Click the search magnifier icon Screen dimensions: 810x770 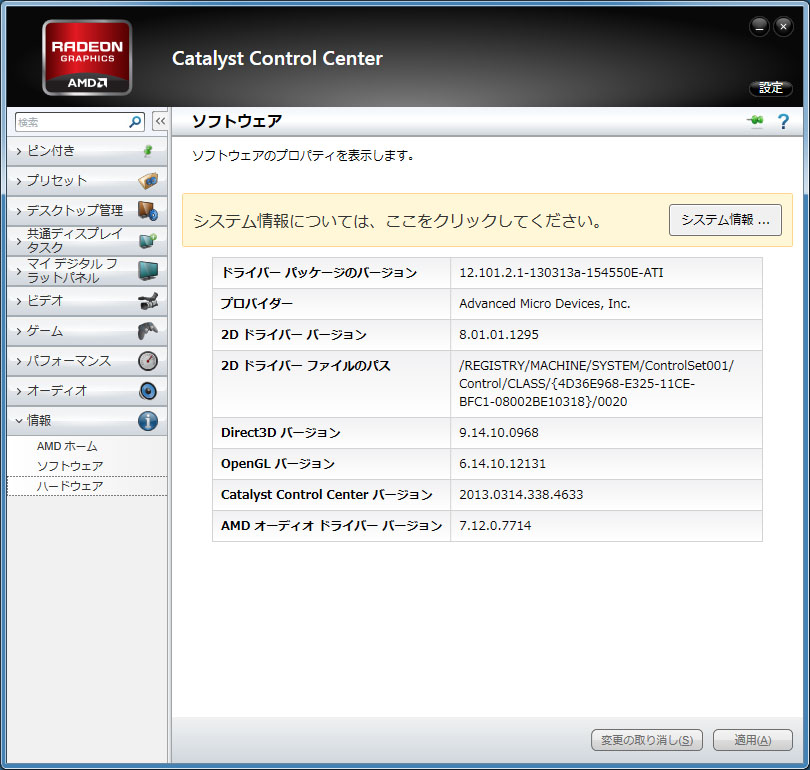click(136, 122)
